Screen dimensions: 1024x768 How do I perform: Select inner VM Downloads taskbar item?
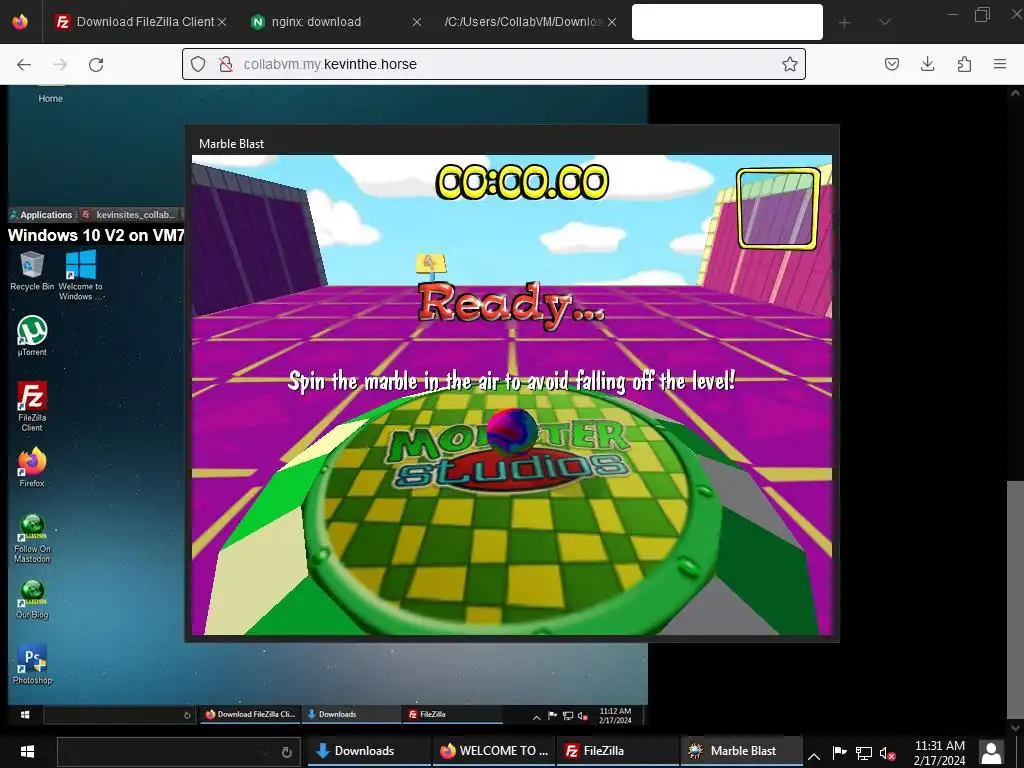351,714
